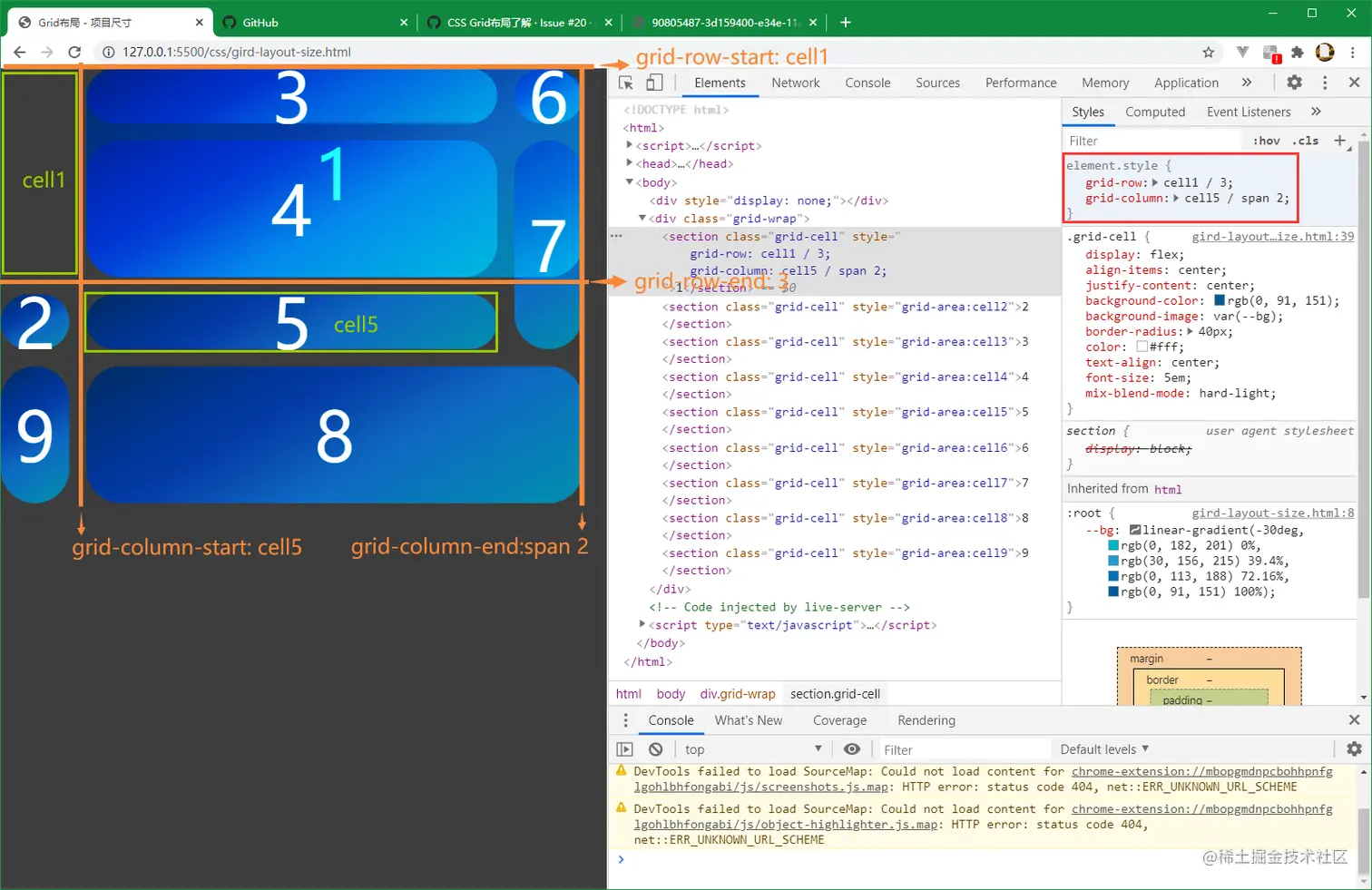1372x890 pixels.
Task: Click the linear-gradient swatch icon in --bg
Action: [1135, 530]
